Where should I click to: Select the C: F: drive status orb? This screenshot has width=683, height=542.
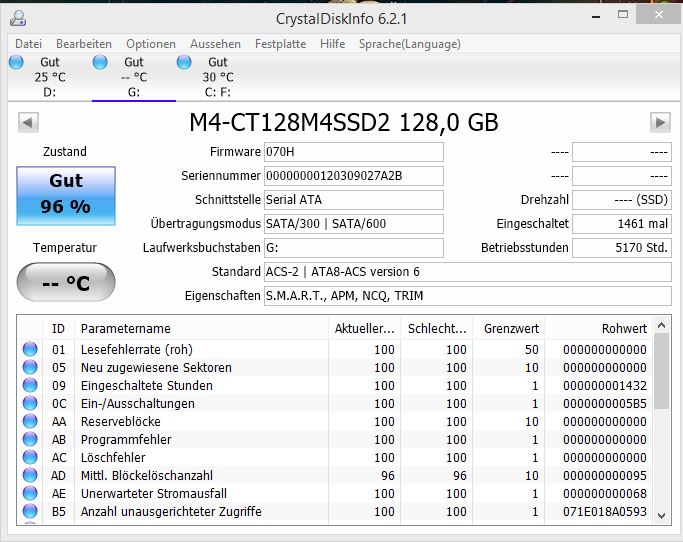tap(184, 62)
